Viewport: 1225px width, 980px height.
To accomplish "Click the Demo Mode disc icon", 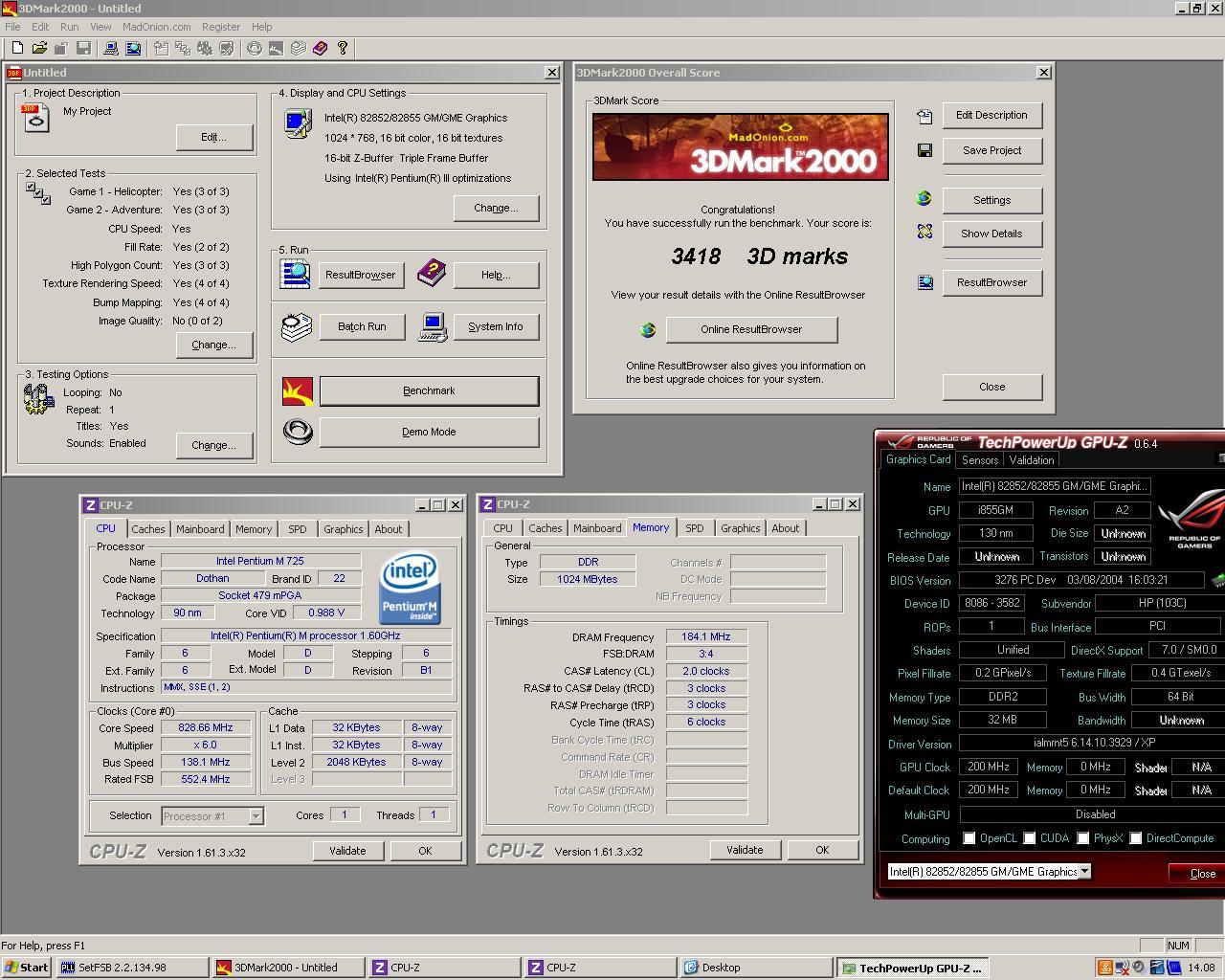I will pos(298,432).
